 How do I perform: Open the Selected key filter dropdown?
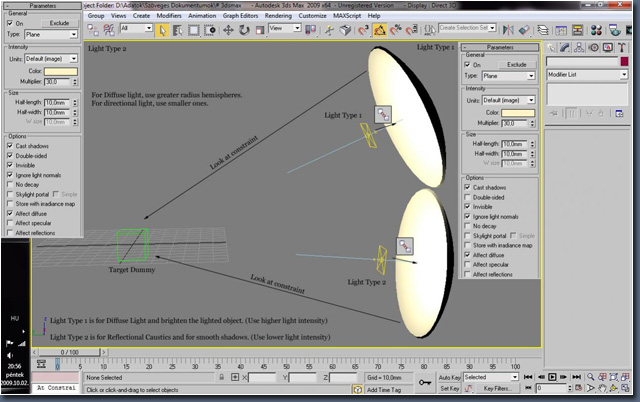(491, 377)
